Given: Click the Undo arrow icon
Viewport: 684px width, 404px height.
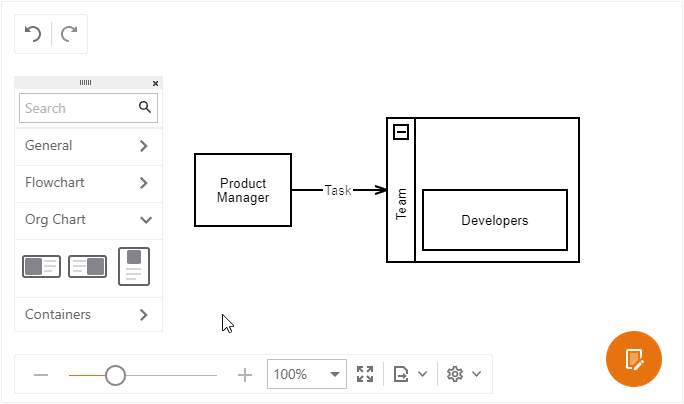Looking at the screenshot, I should tap(33, 34).
